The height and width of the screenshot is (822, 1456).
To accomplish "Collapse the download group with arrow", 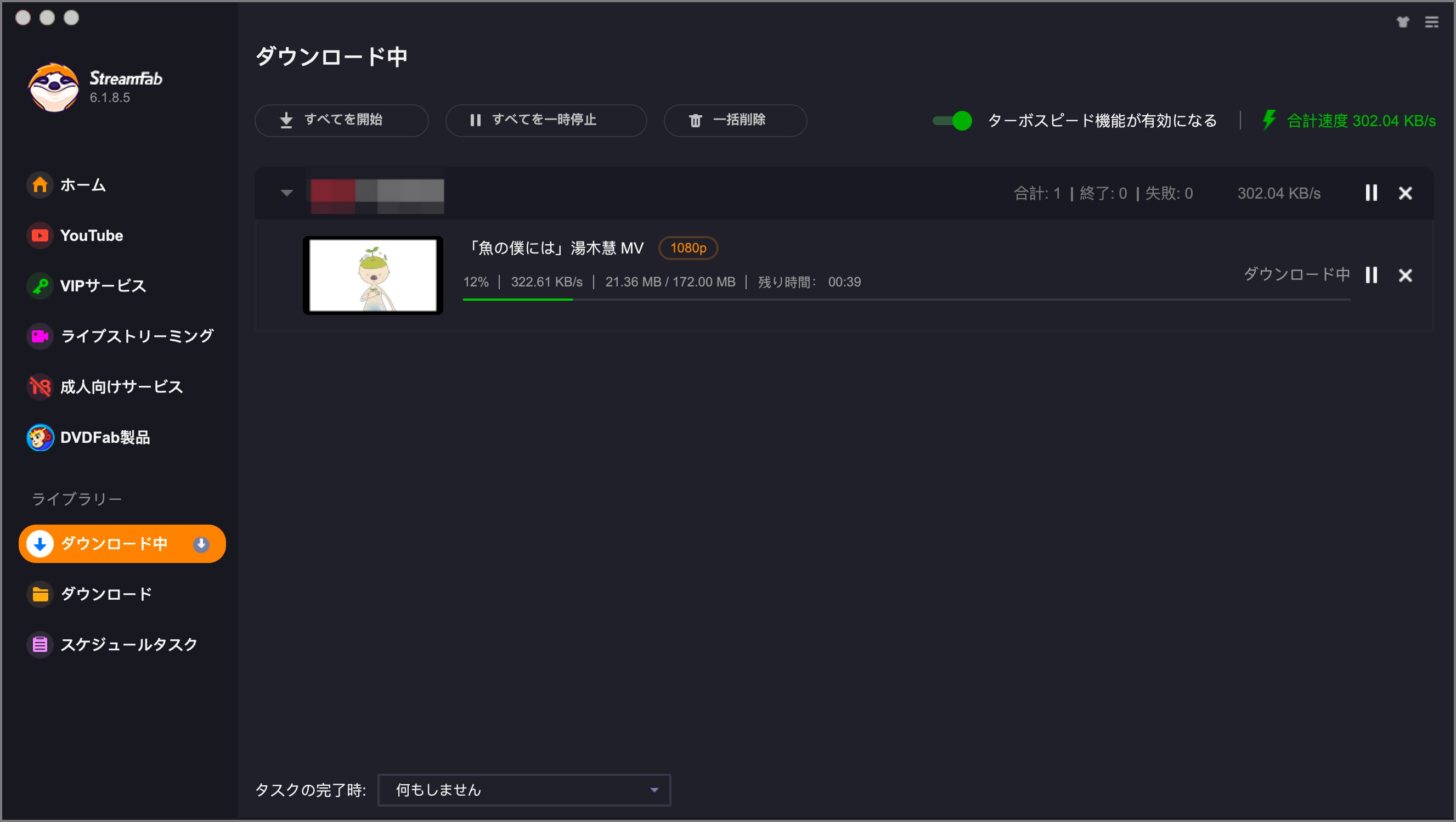I will pyautogui.click(x=286, y=193).
